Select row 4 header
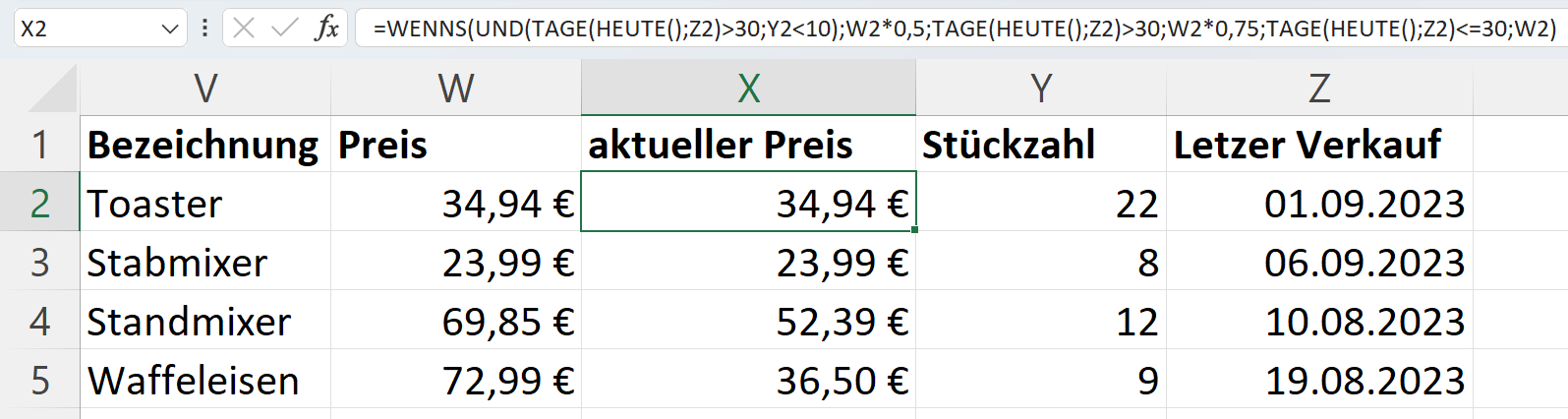Screen dimensions: 1568x419 point(39,322)
